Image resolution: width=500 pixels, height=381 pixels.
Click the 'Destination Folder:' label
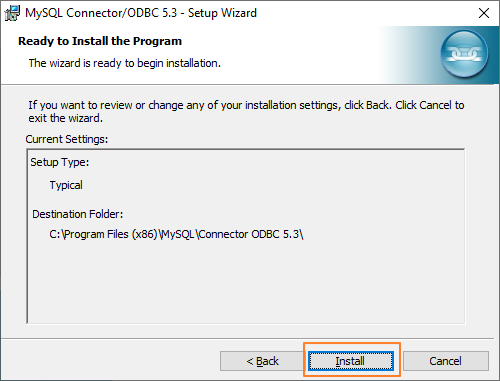78,214
